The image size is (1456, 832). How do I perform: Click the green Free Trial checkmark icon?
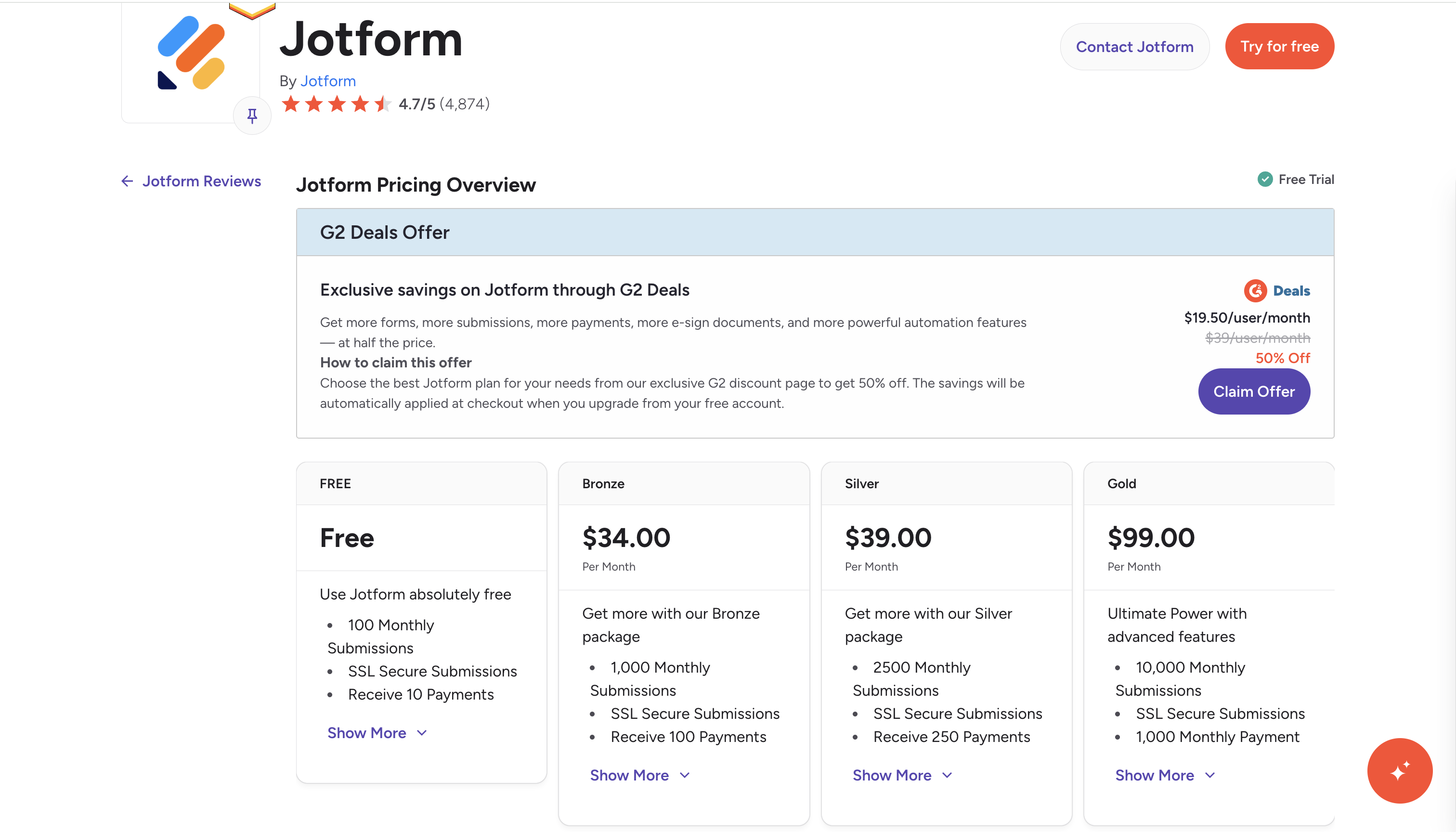click(x=1264, y=180)
